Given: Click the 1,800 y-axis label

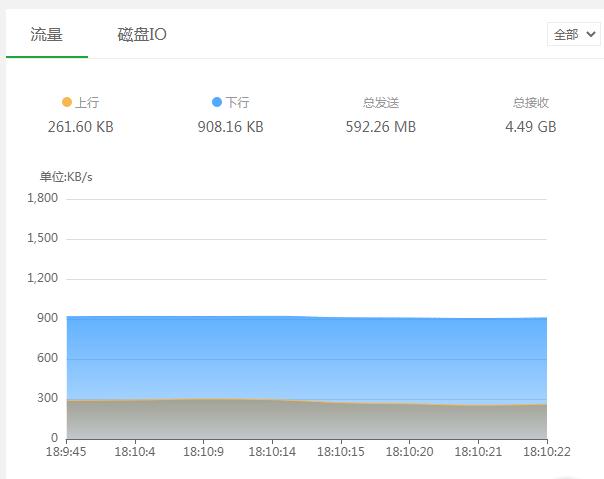Looking at the screenshot, I should coord(42,198).
